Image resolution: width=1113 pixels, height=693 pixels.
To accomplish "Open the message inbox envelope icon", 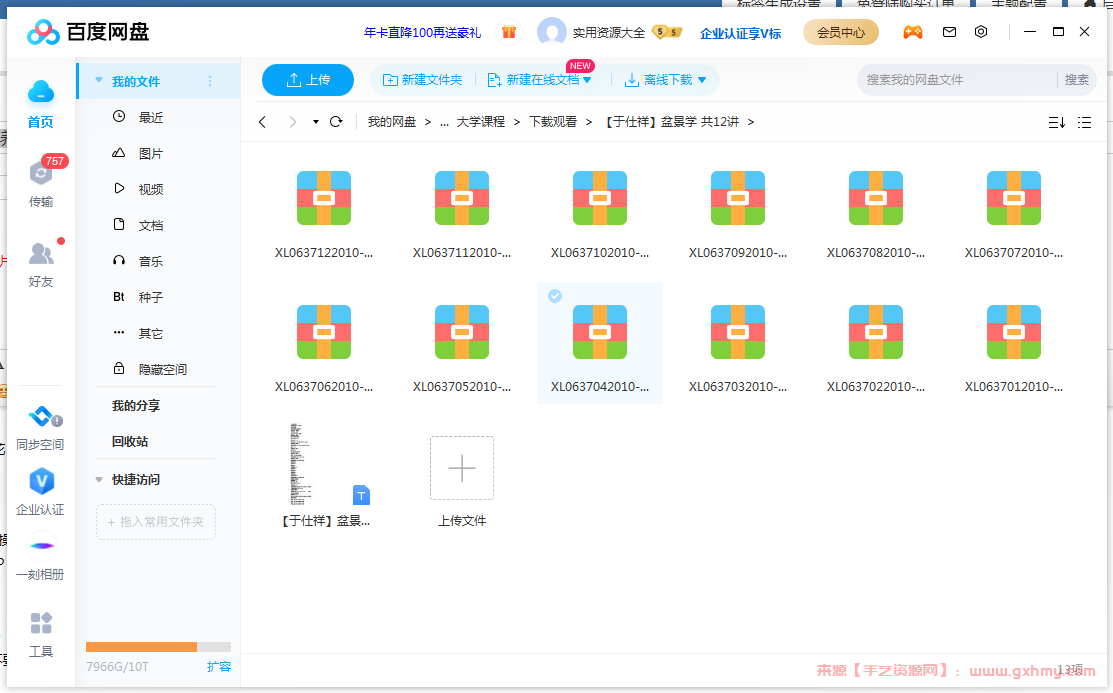I will click(949, 31).
